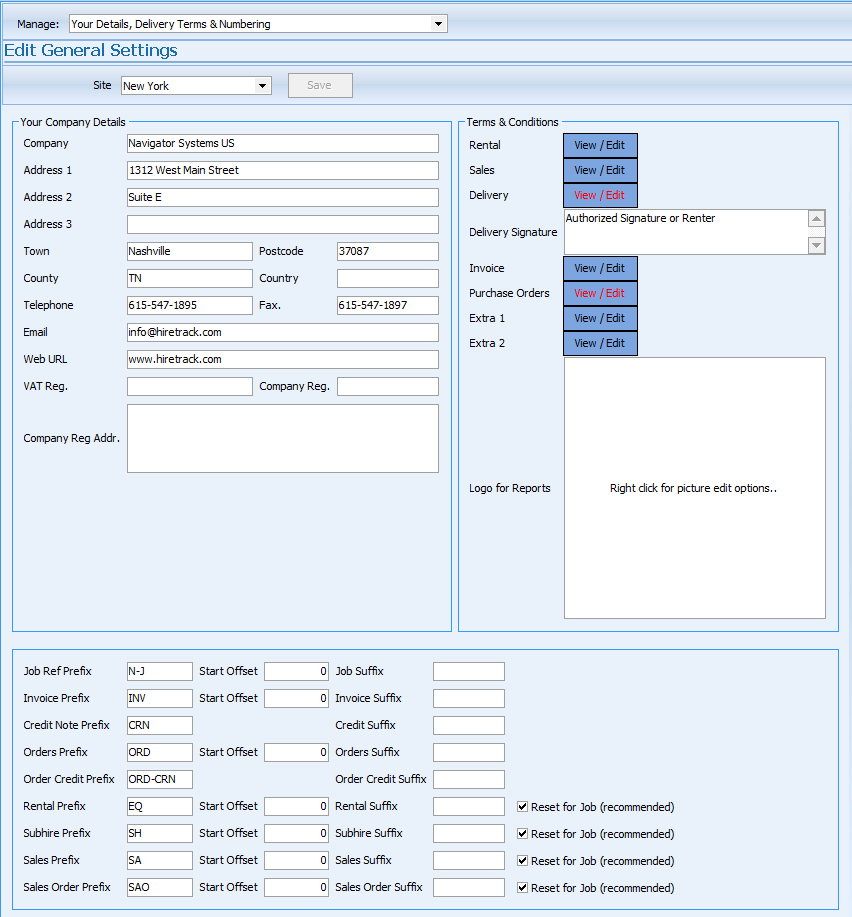
Task: Expand the Site dropdown showing New York
Action: pyautogui.click(x=263, y=86)
